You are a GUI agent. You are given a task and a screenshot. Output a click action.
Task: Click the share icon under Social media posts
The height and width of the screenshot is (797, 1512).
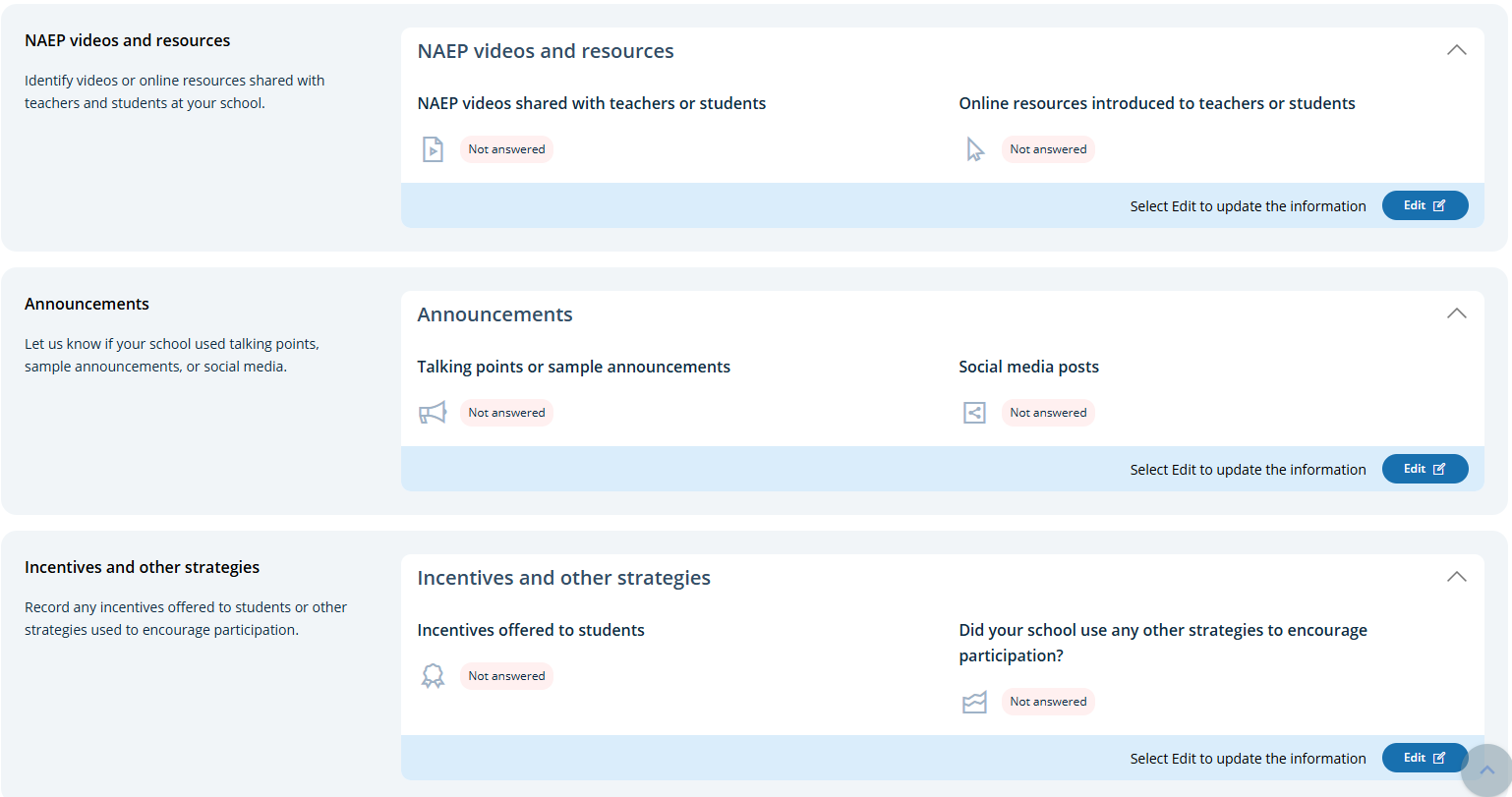974,413
